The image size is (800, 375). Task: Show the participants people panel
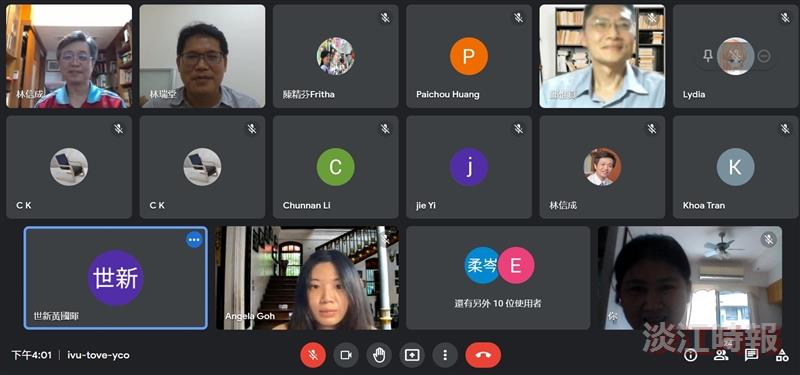click(x=721, y=355)
